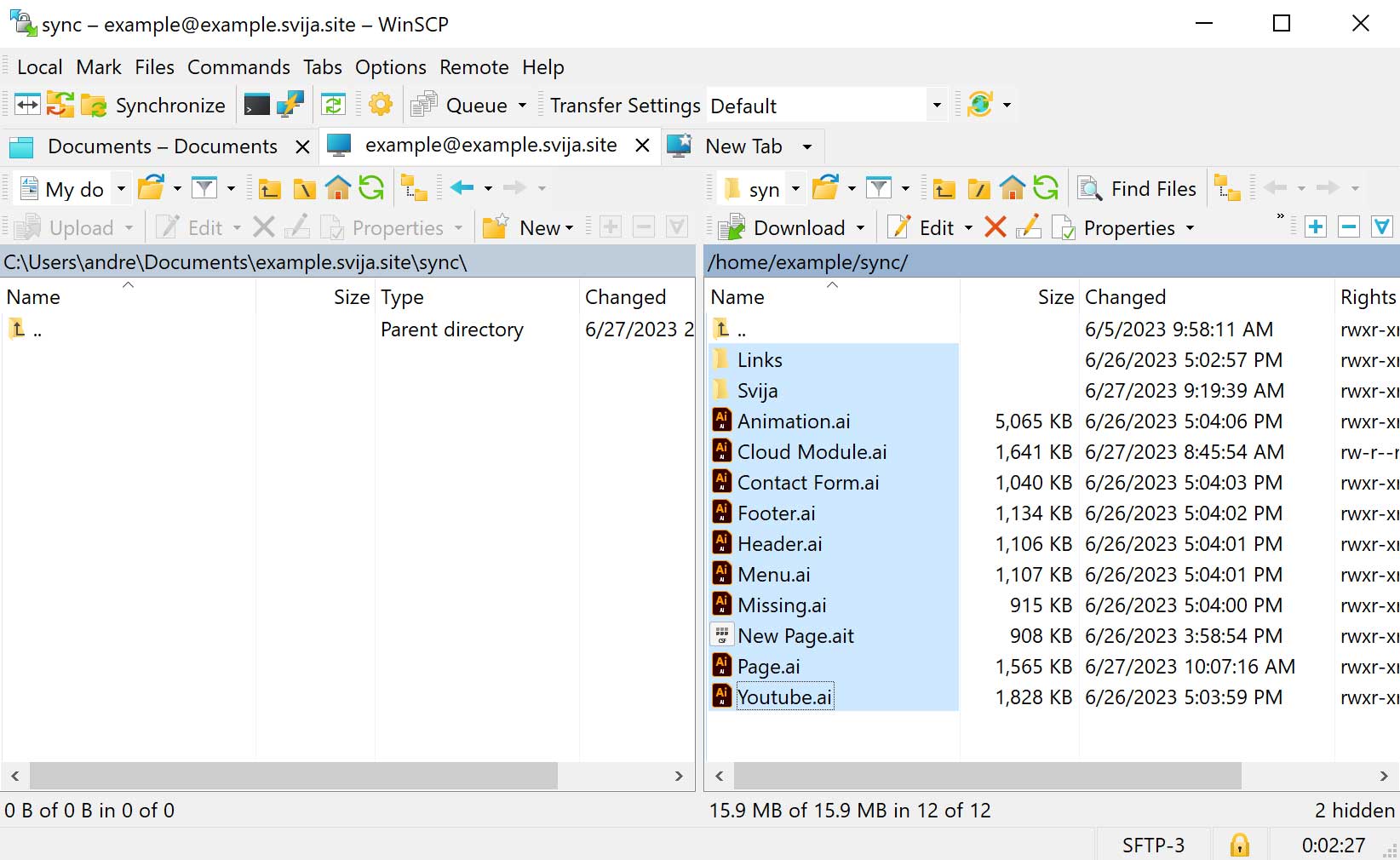Switch to the Documents – Documents tab
The width and height of the screenshot is (1400, 860).
pos(162,146)
